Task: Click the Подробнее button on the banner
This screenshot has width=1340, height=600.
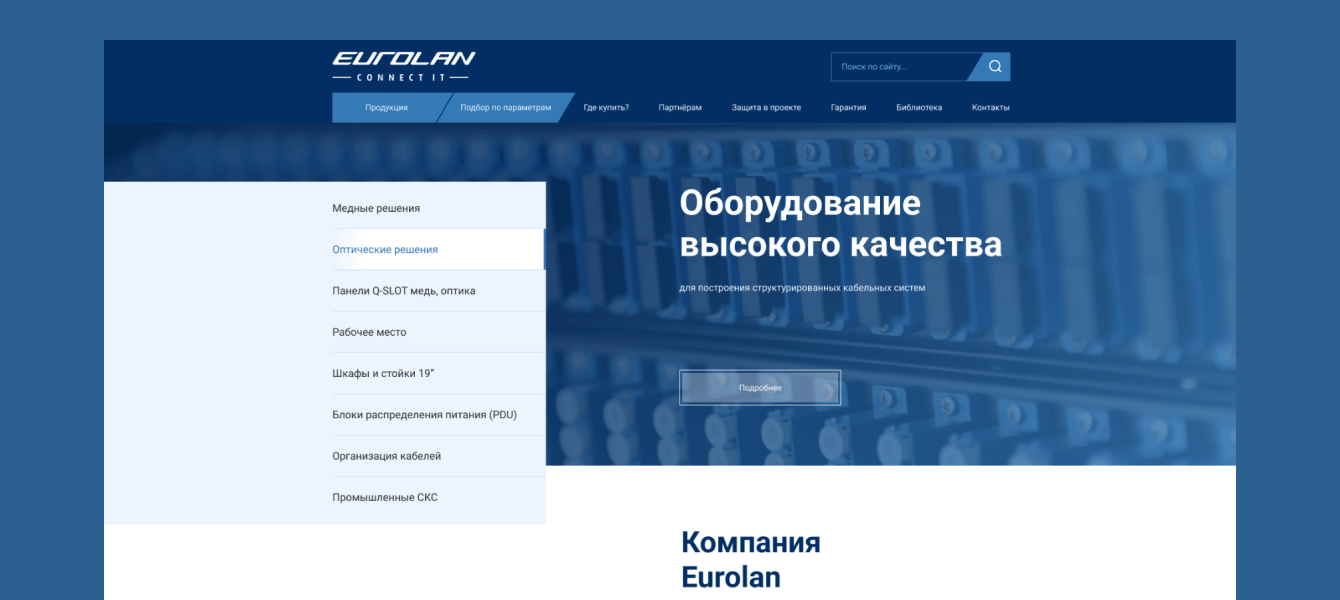Action: click(759, 387)
